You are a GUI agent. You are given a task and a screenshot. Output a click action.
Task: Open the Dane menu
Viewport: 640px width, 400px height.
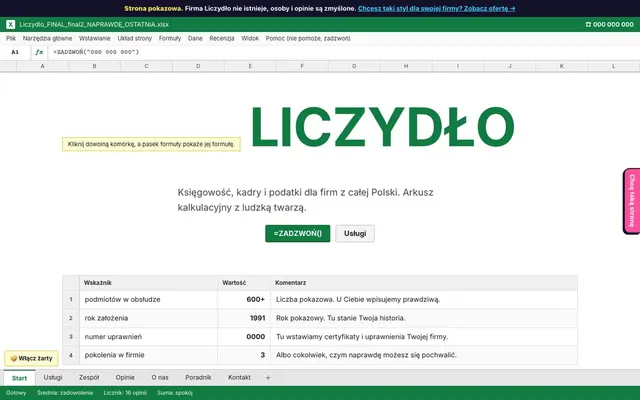coord(195,38)
